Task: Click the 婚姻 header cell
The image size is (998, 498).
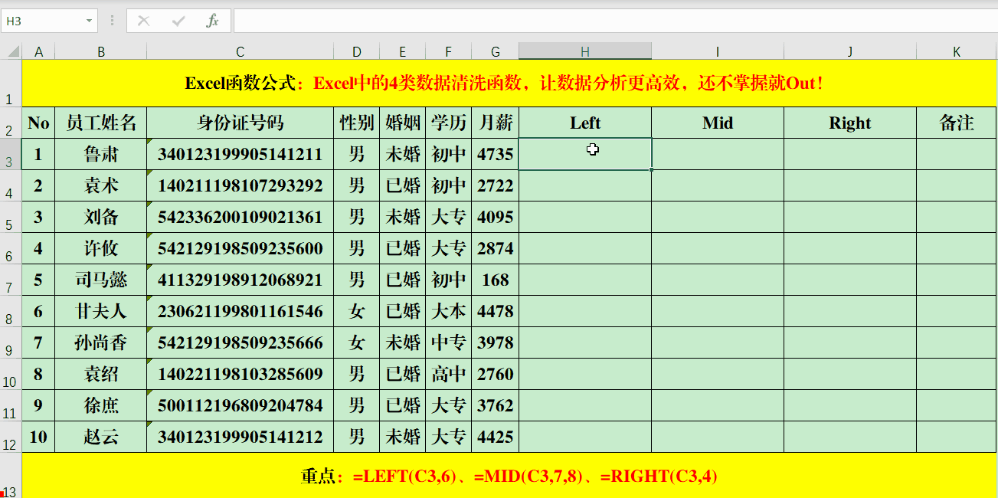Action: click(402, 123)
